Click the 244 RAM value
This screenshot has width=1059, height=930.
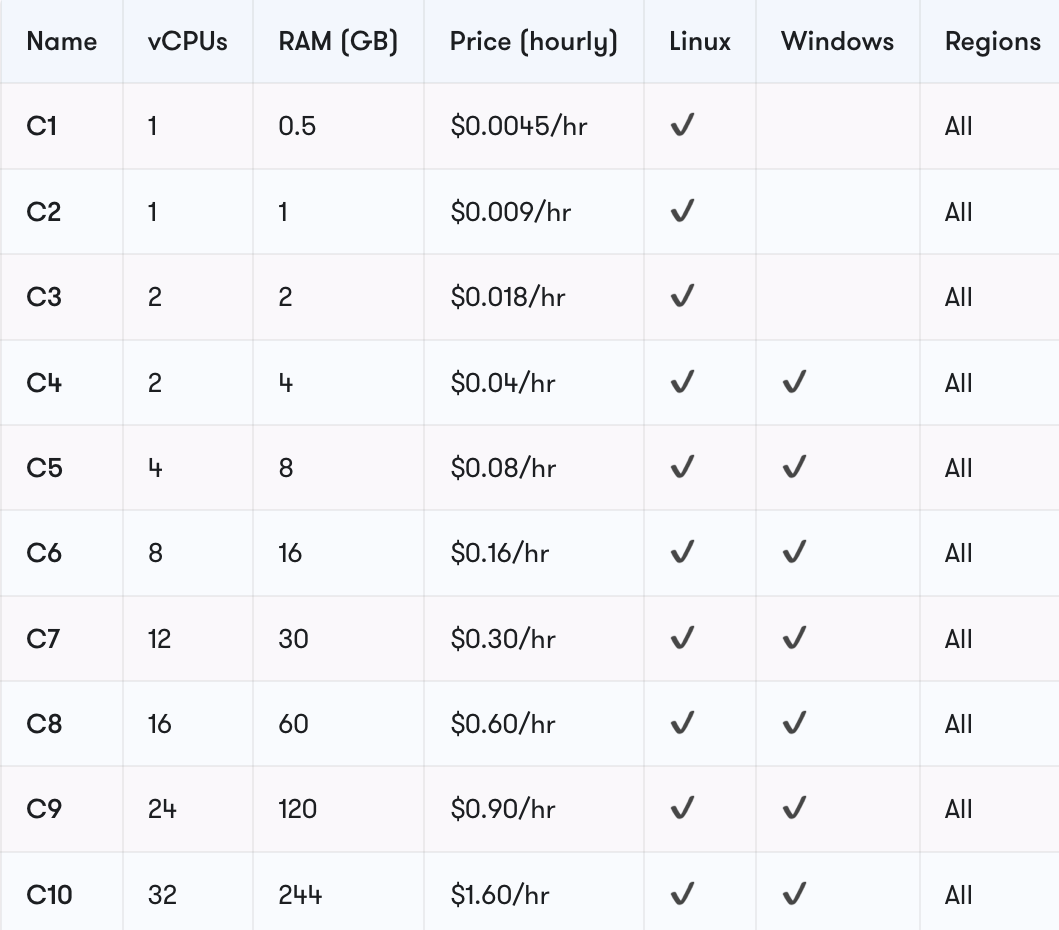[x=300, y=894]
